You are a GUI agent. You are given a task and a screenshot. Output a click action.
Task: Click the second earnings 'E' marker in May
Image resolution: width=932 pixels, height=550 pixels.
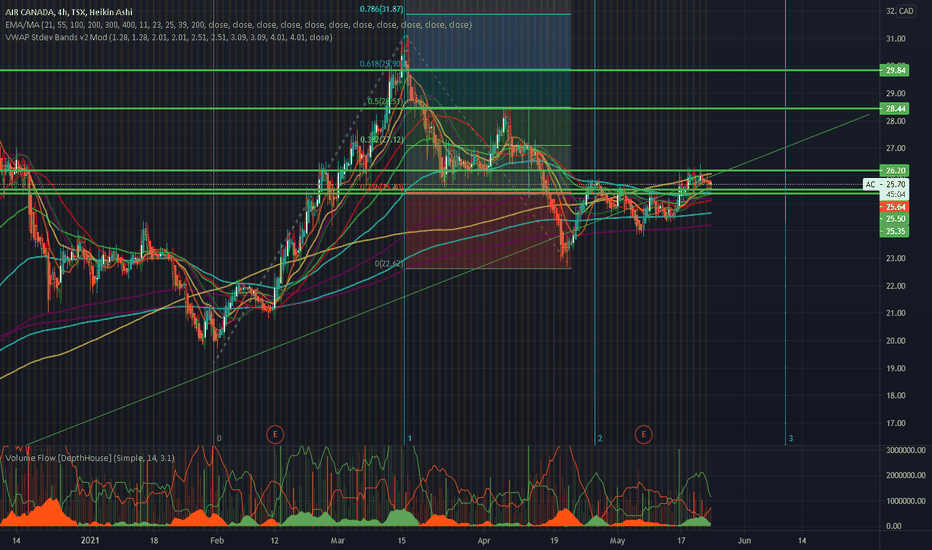(x=643, y=435)
